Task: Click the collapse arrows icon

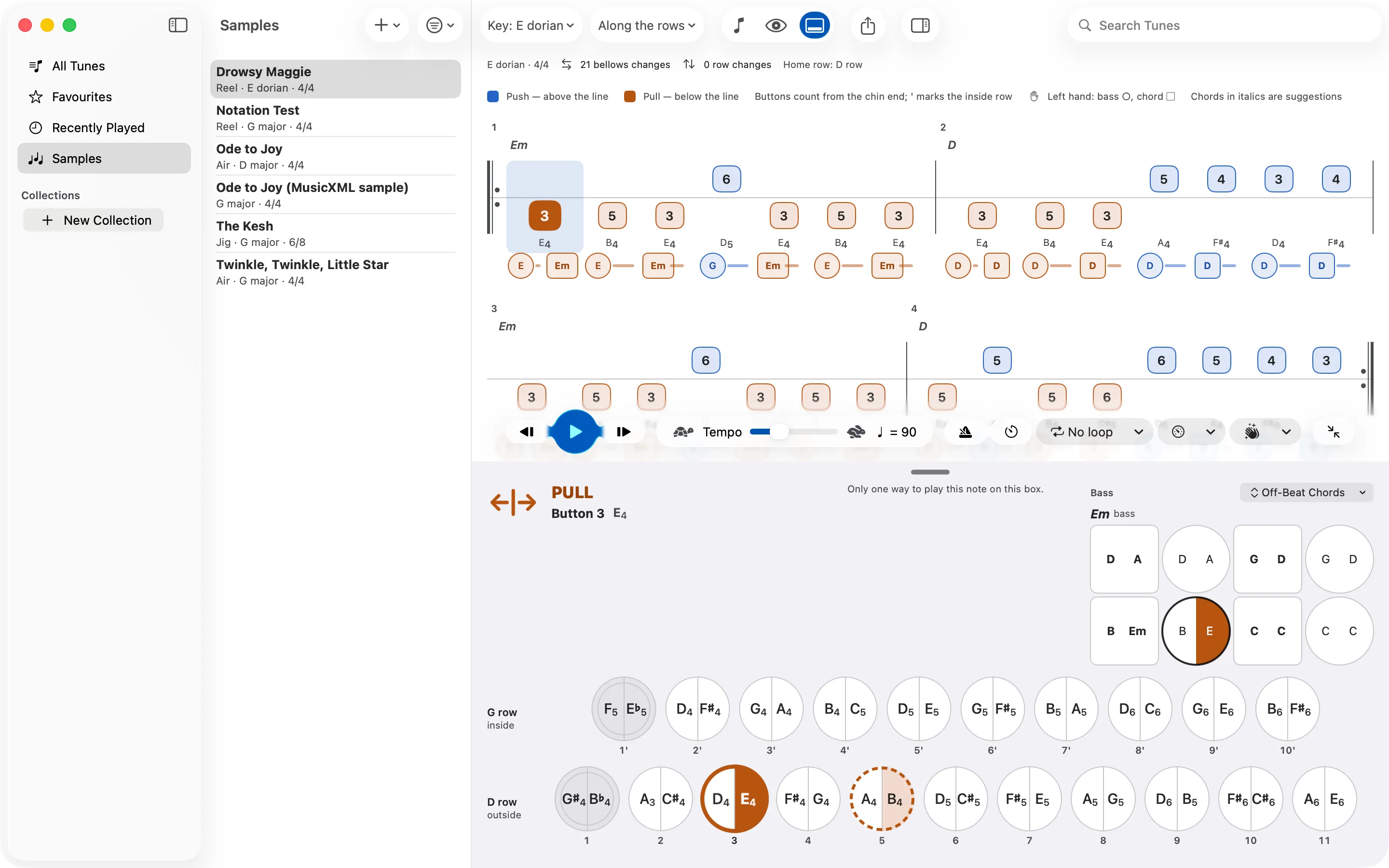Action: pyautogui.click(x=1334, y=432)
